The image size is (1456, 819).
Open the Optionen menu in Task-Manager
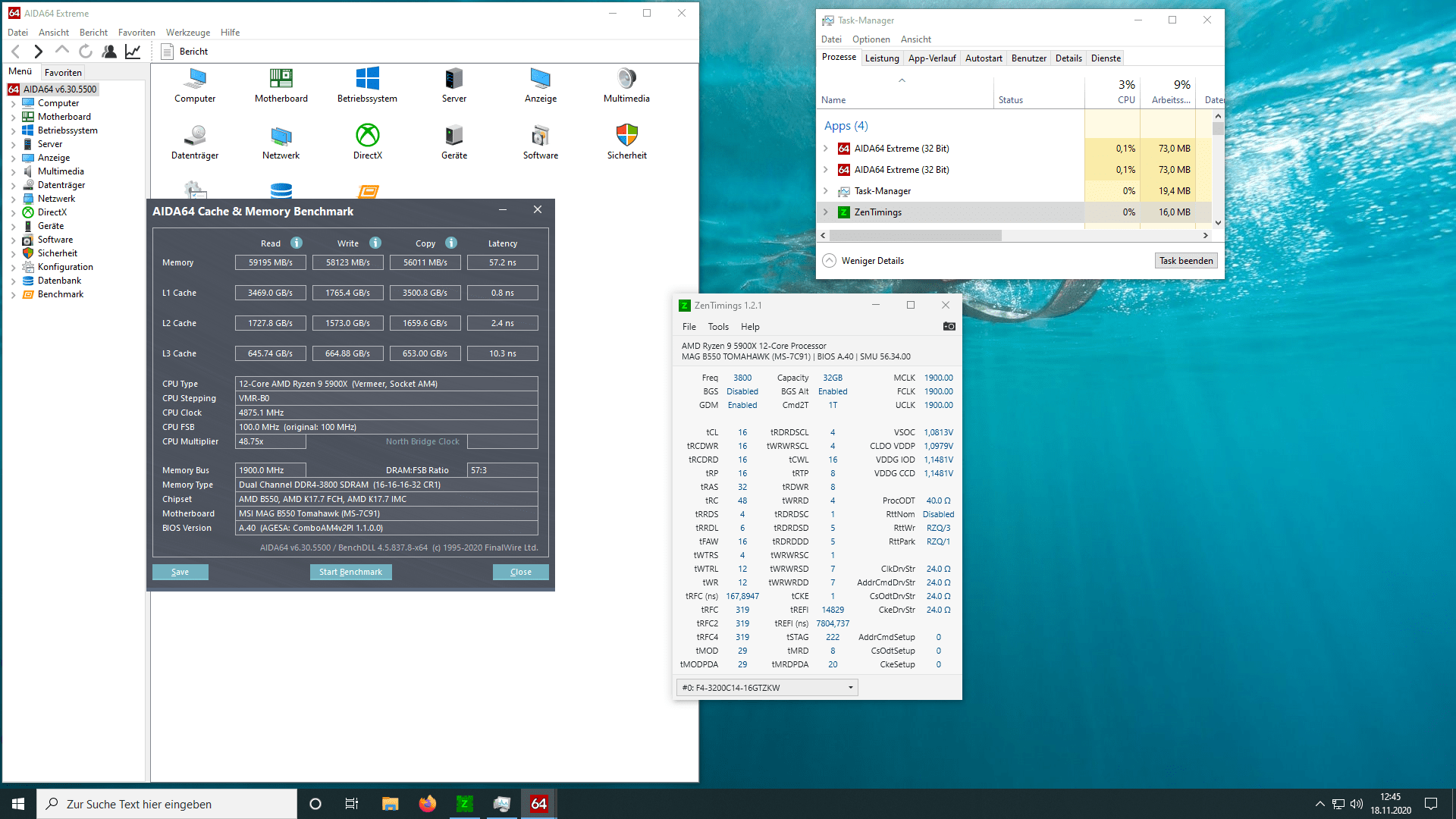(x=871, y=39)
